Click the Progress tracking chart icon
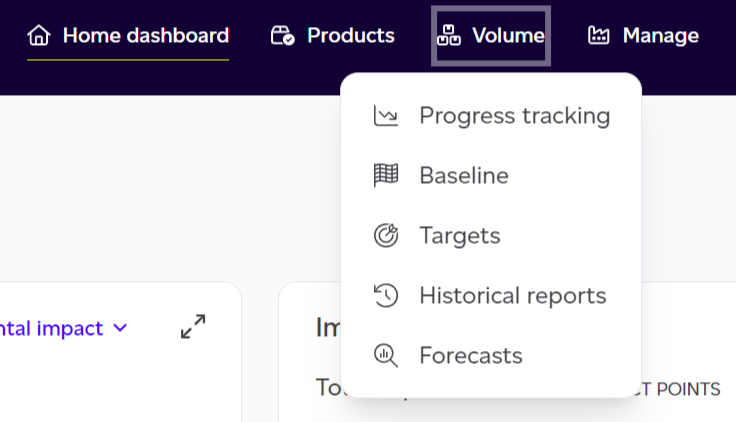The width and height of the screenshot is (736, 422). [x=386, y=116]
